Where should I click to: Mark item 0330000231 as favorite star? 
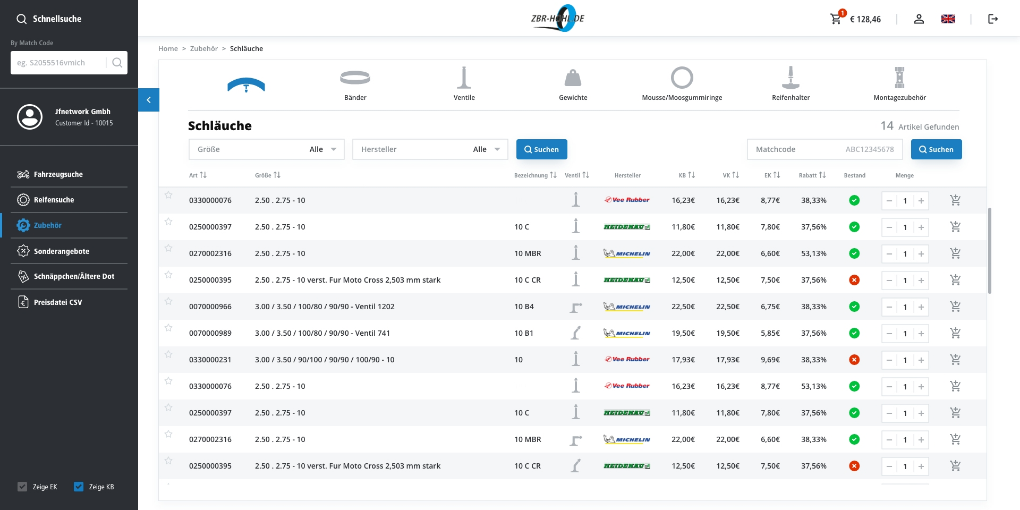click(x=168, y=355)
